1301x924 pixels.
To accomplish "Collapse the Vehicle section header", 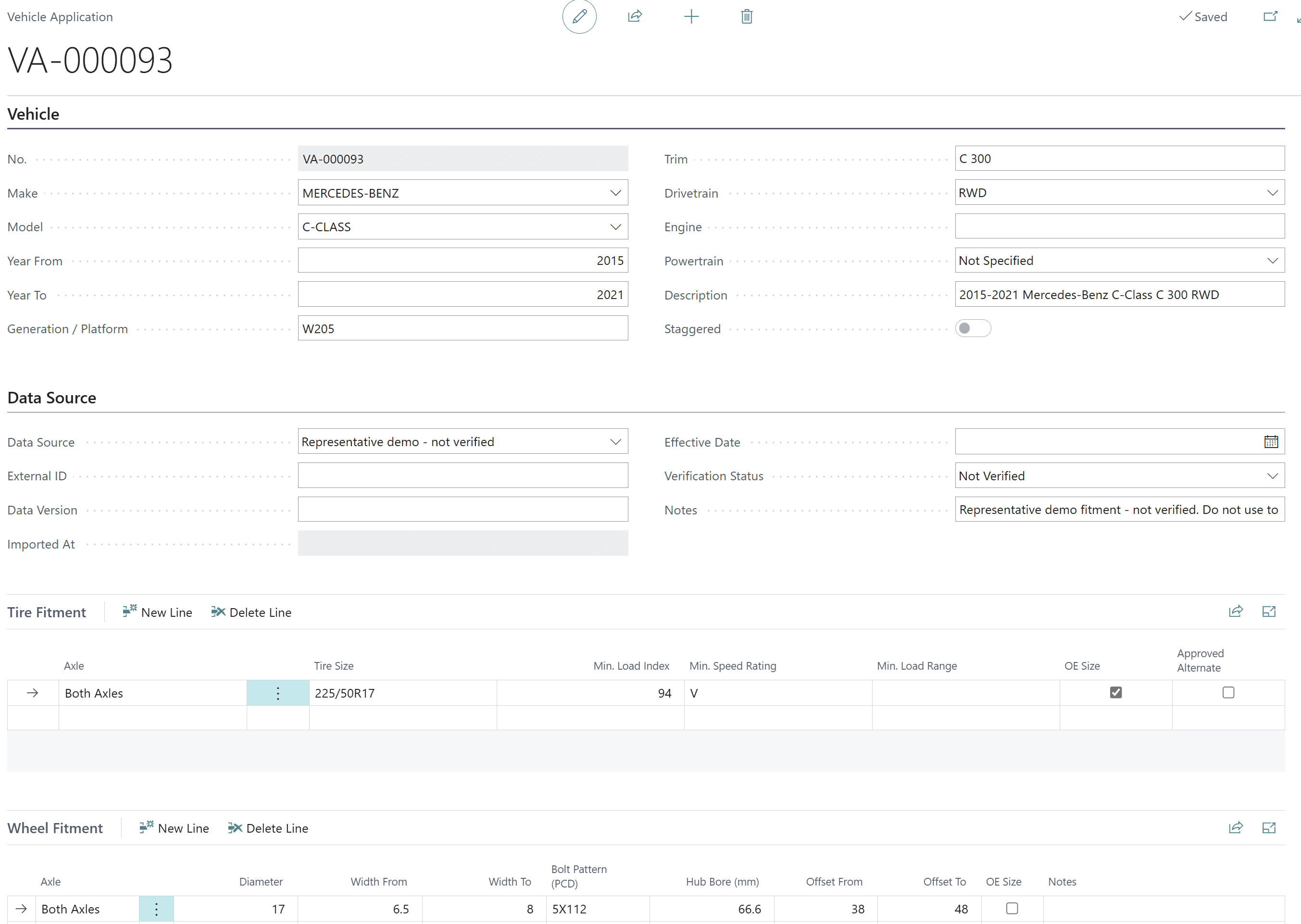I will 33,114.
